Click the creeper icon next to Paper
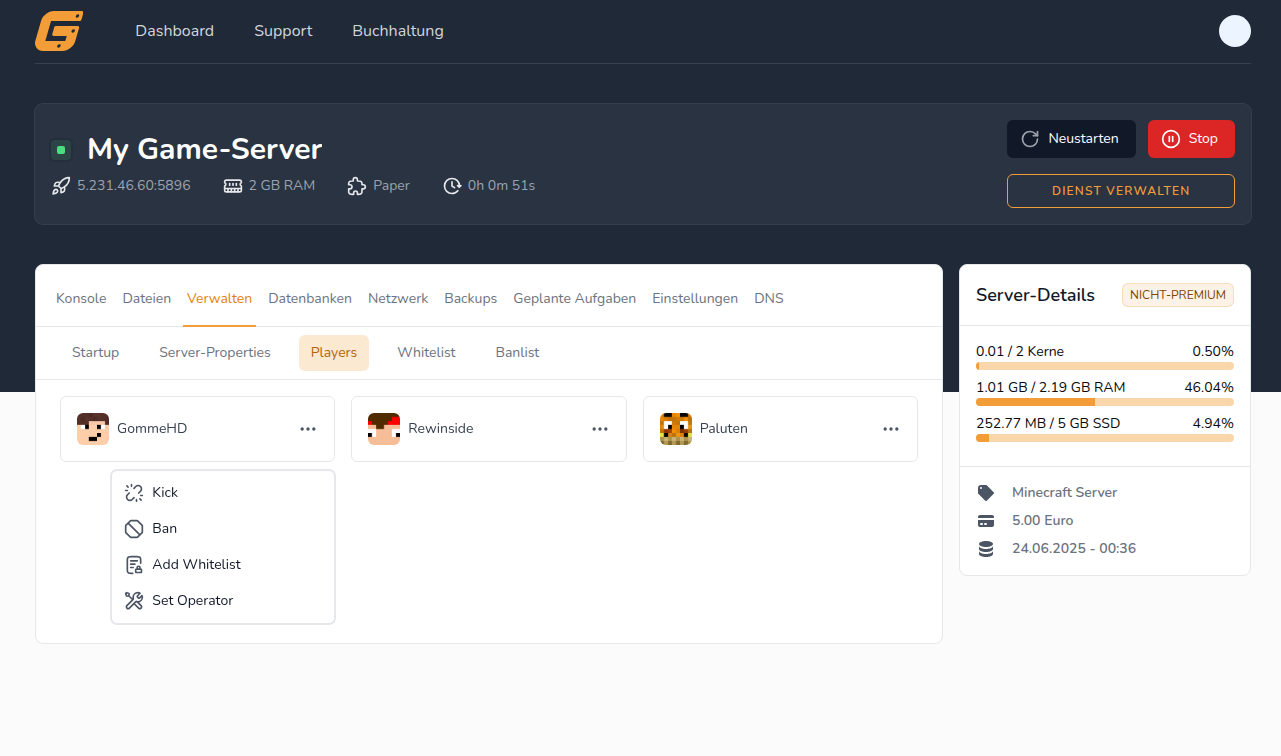1281x756 pixels. pos(355,185)
